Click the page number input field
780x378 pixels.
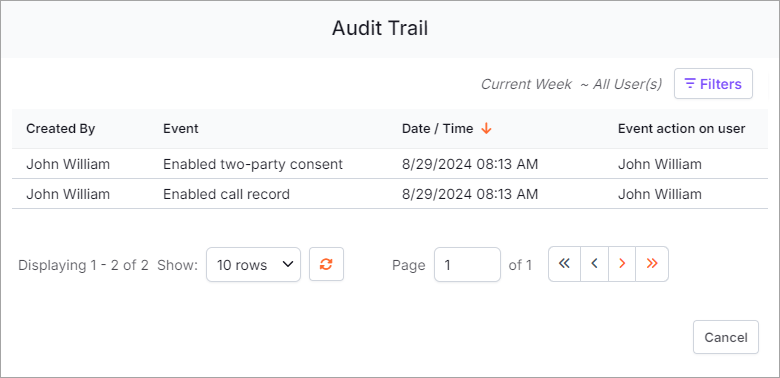[x=467, y=265]
